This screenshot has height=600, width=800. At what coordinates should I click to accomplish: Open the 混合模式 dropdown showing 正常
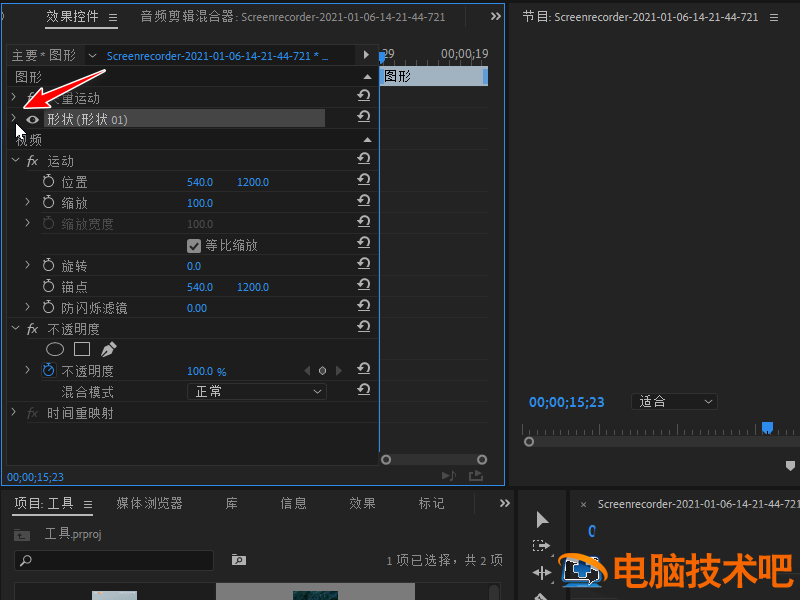pos(256,392)
